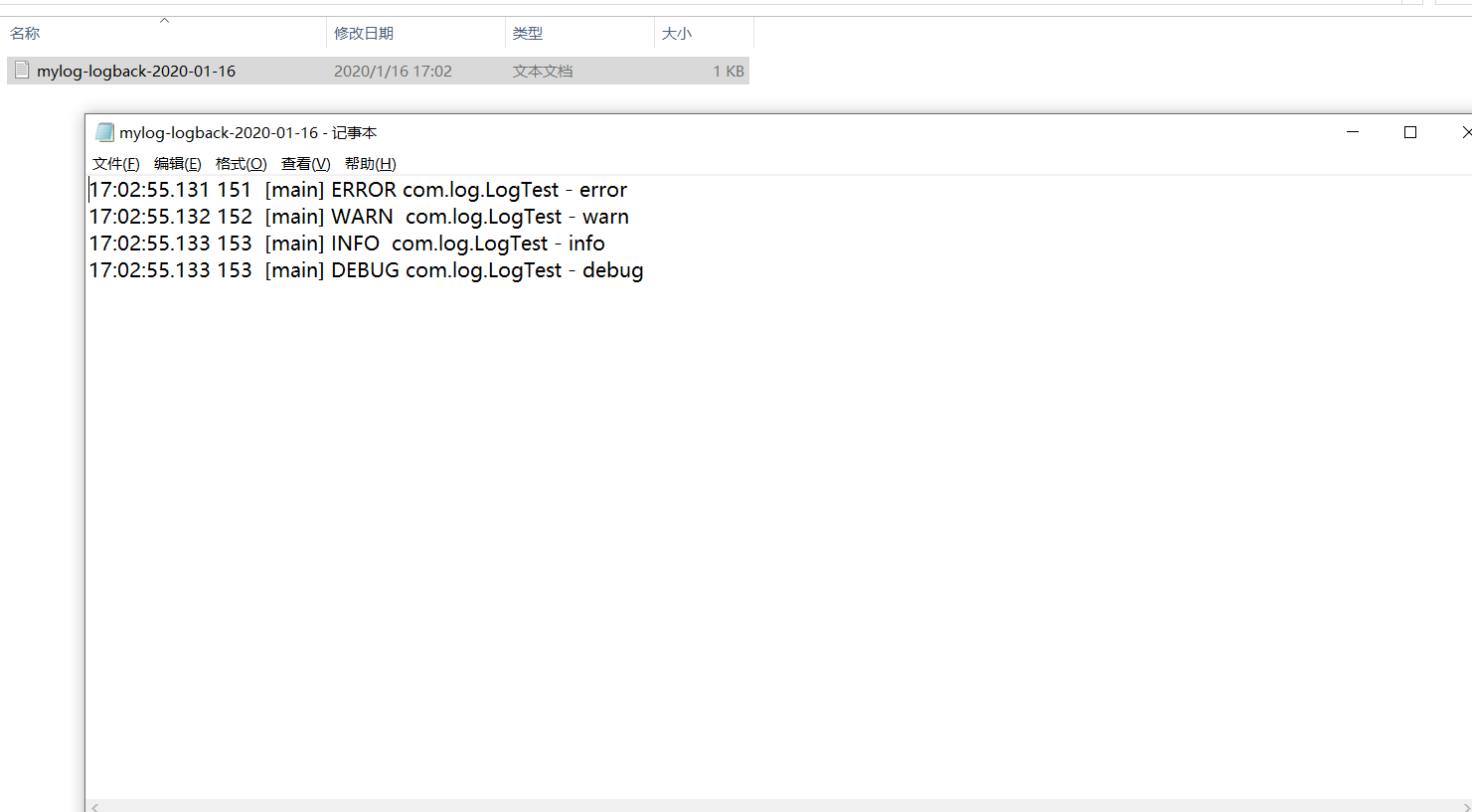The width and height of the screenshot is (1472, 812).
Task: Open the 查看(V) menu in Notepad
Action: (x=305, y=164)
